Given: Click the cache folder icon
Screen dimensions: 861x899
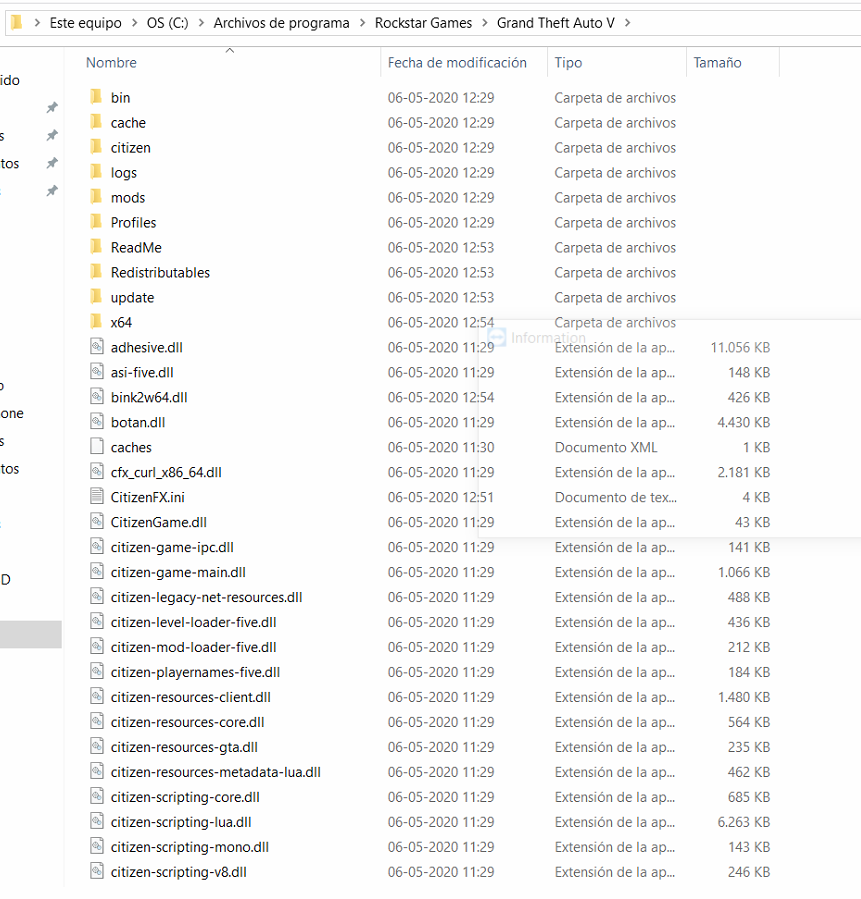Looking at the screenshot, I should [96, 122].
